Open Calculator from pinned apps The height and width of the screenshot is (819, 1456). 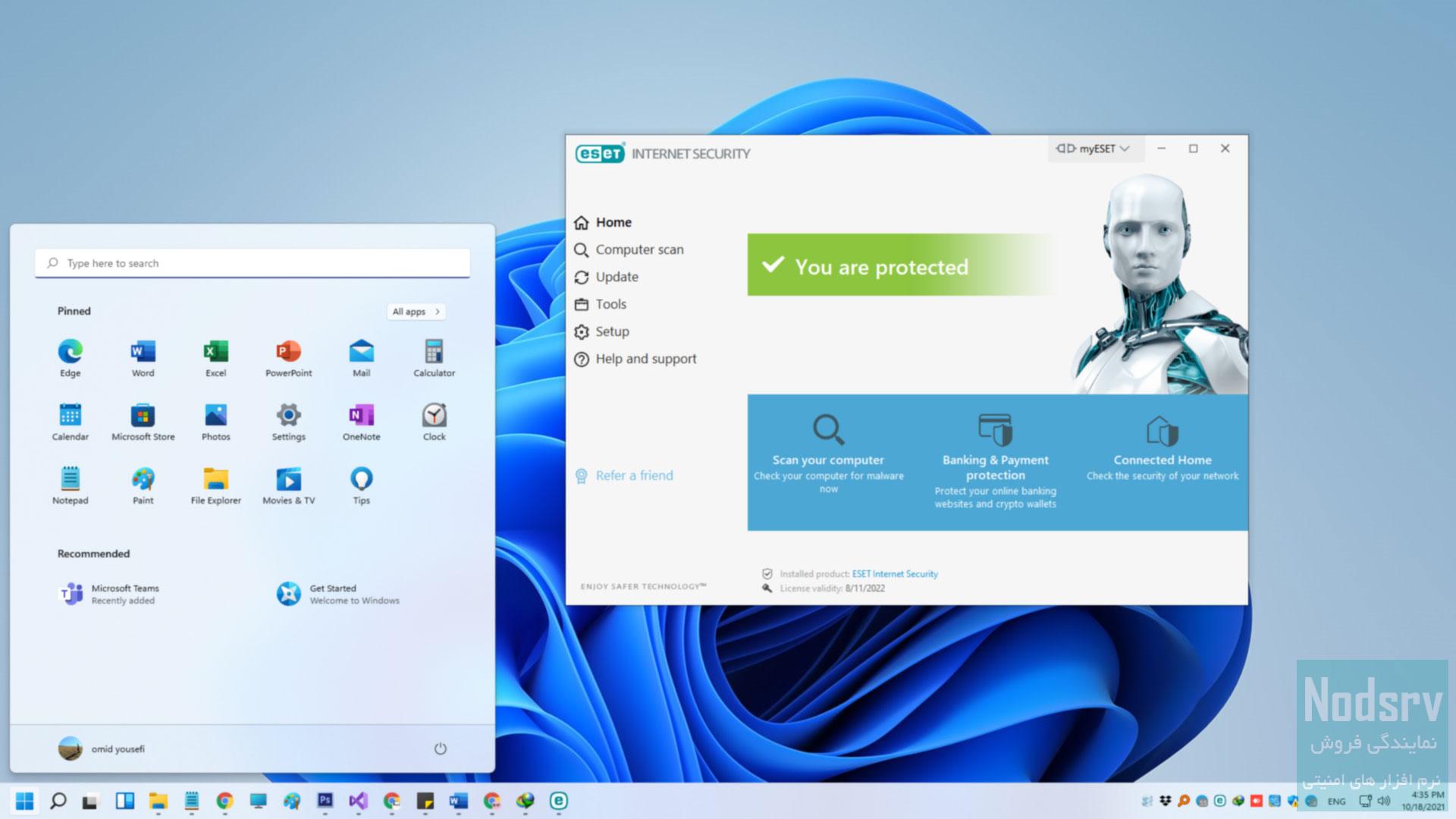click(435, 358)
